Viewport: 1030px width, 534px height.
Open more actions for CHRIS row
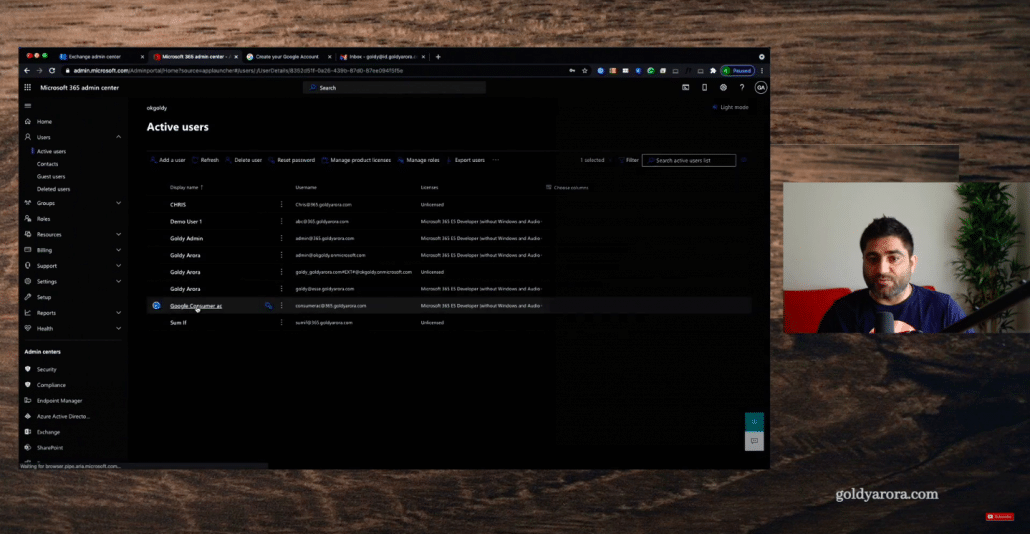(281, 204)
